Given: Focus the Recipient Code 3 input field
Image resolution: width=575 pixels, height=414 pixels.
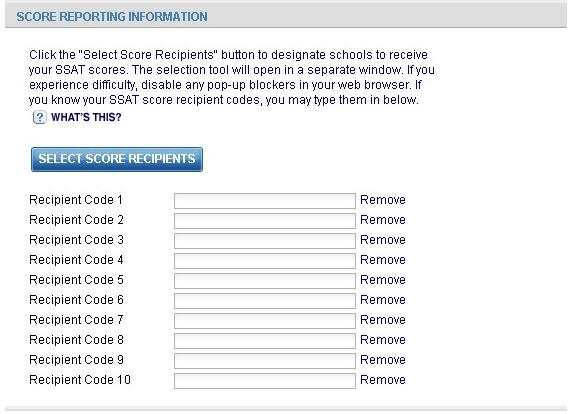Looking at the screenshot, I should tap(265, 241).
